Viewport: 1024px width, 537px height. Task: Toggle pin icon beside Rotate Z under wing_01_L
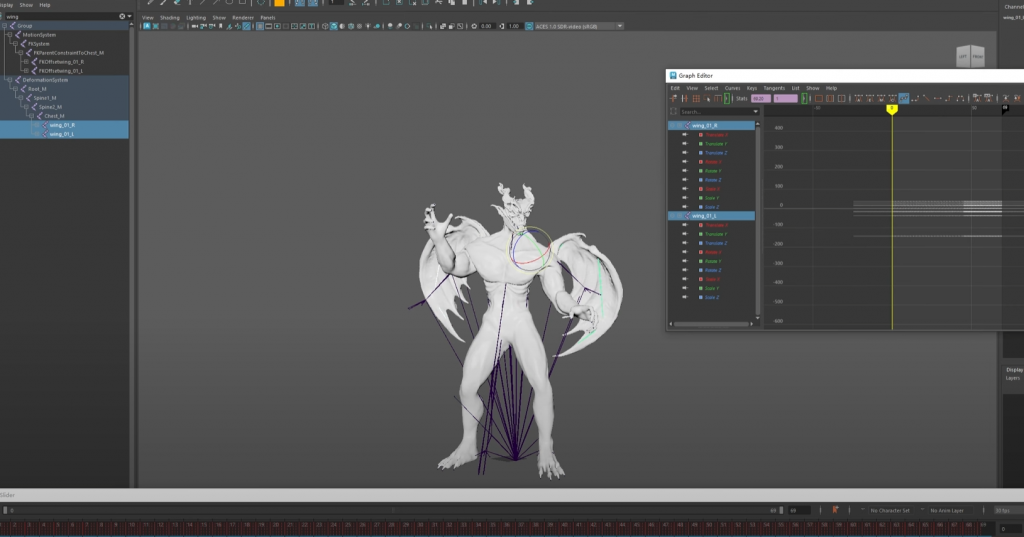point(684,270)
